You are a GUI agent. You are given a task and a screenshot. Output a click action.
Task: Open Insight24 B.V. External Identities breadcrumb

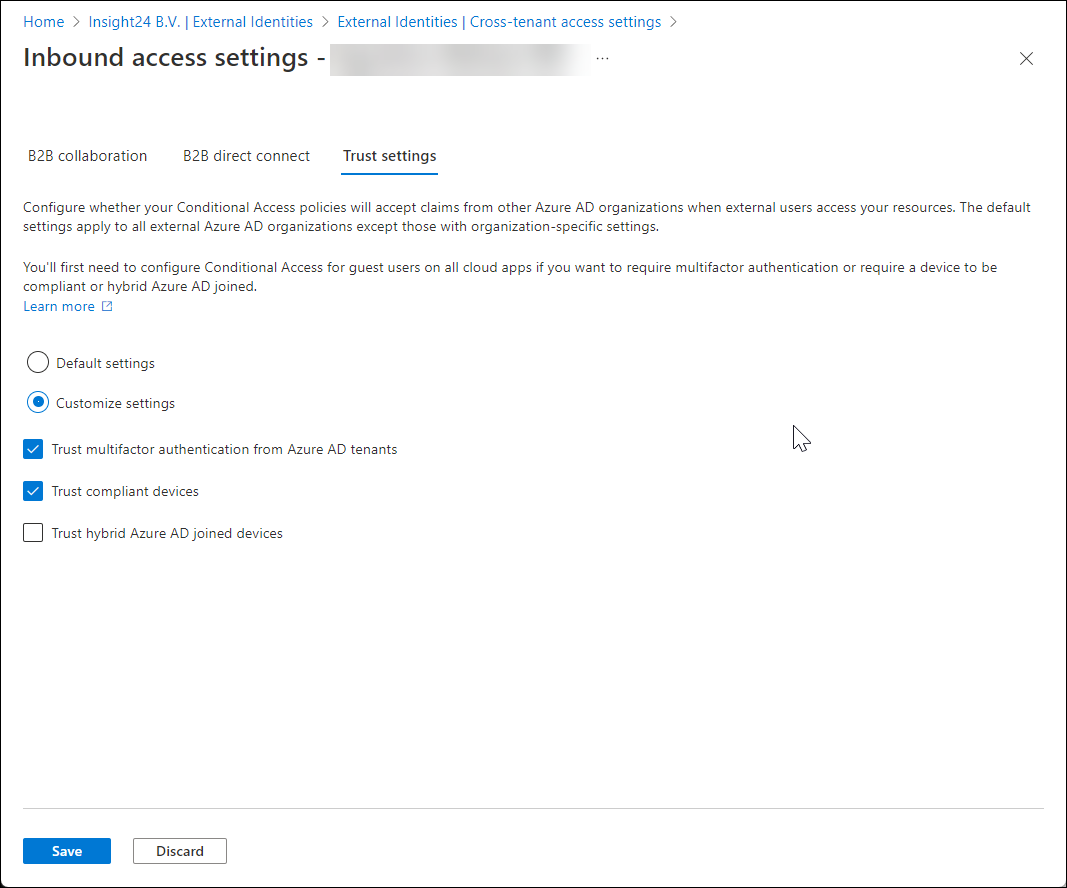[201, 22]
